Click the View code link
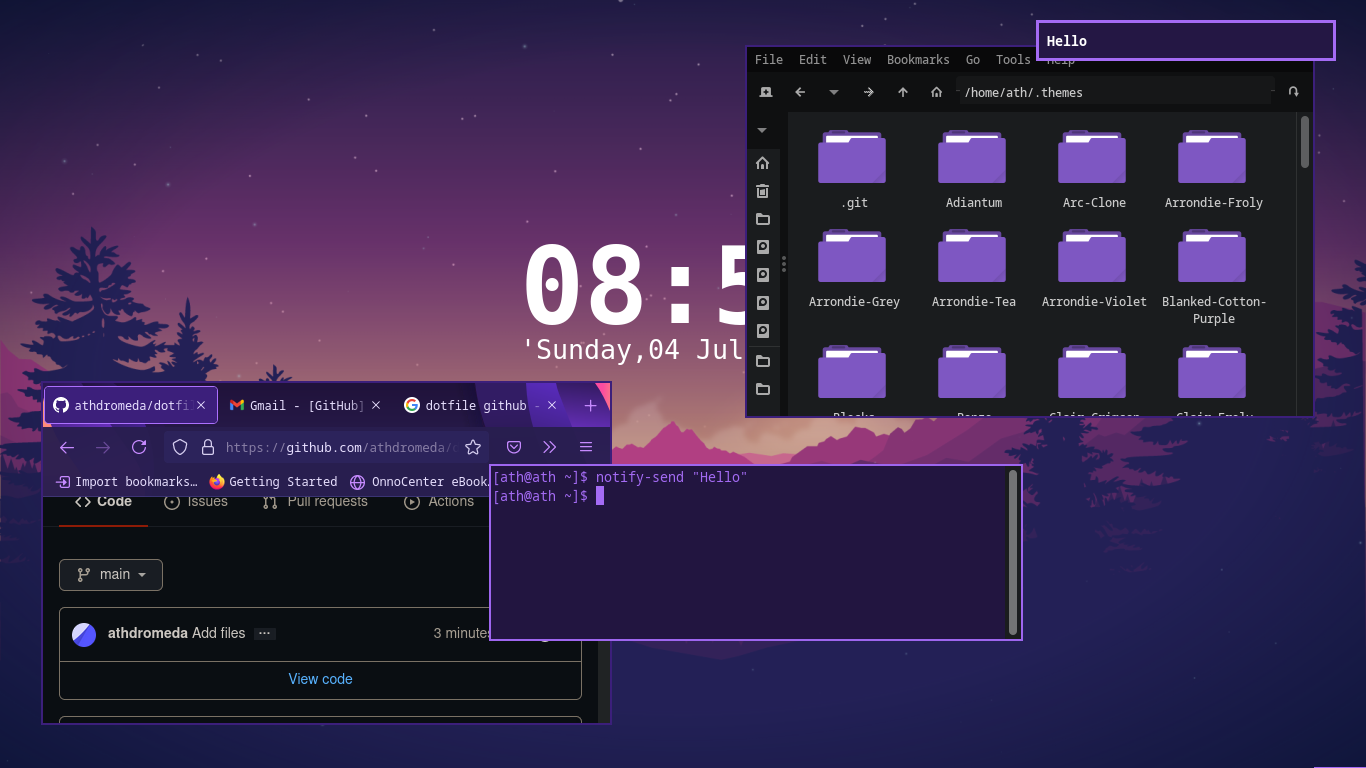 tap(320, 679)
